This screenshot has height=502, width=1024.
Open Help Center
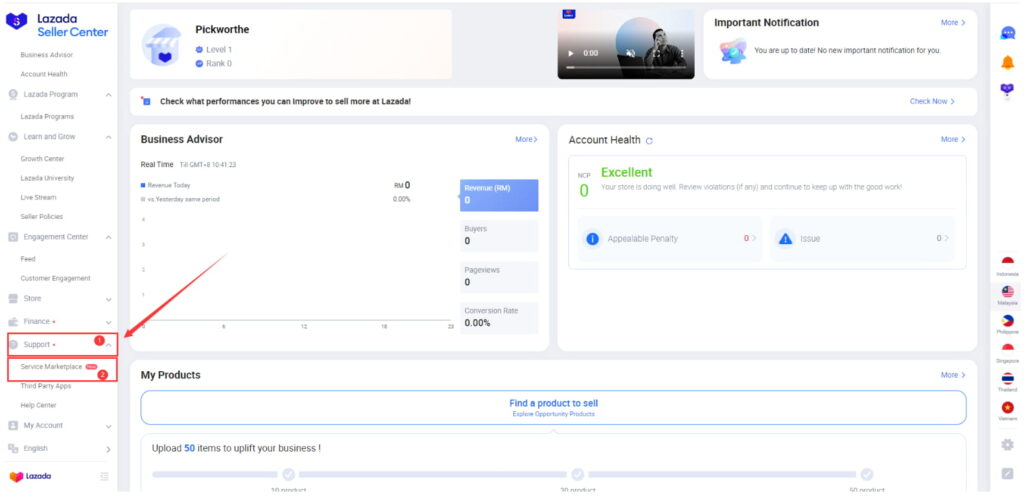(x=39, y=405)
